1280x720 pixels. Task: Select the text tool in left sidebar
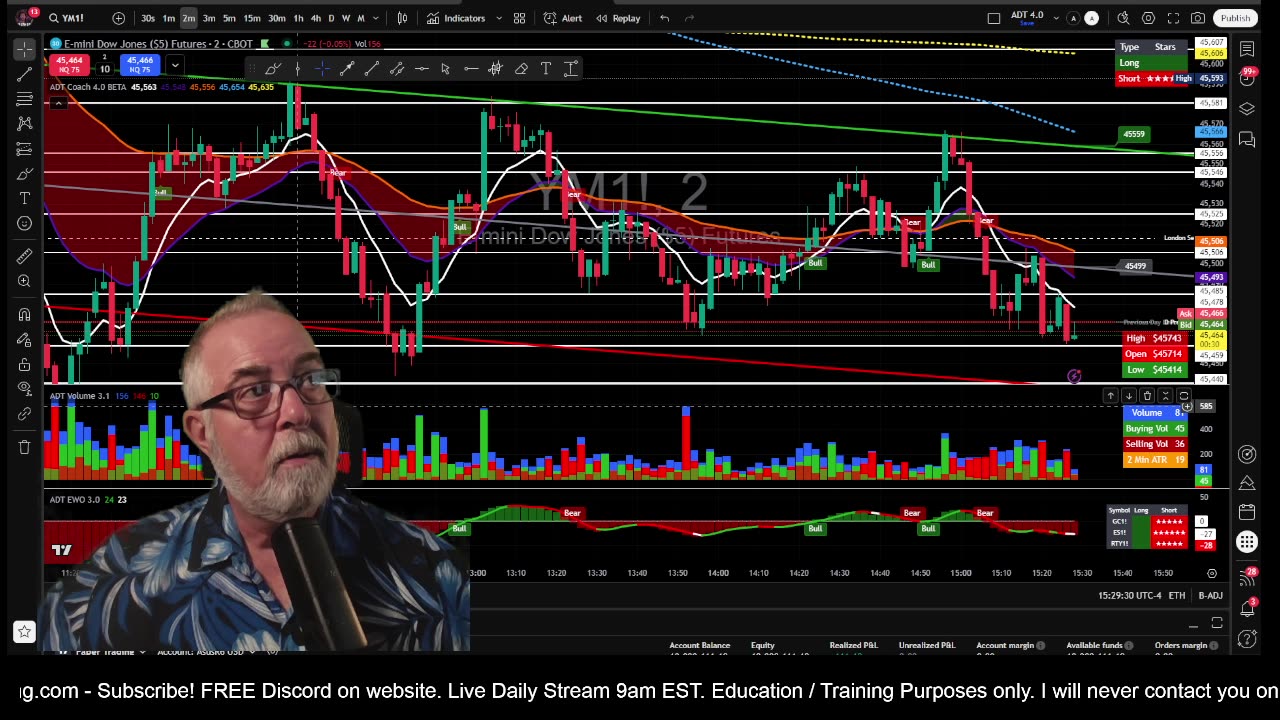(24, 198)
